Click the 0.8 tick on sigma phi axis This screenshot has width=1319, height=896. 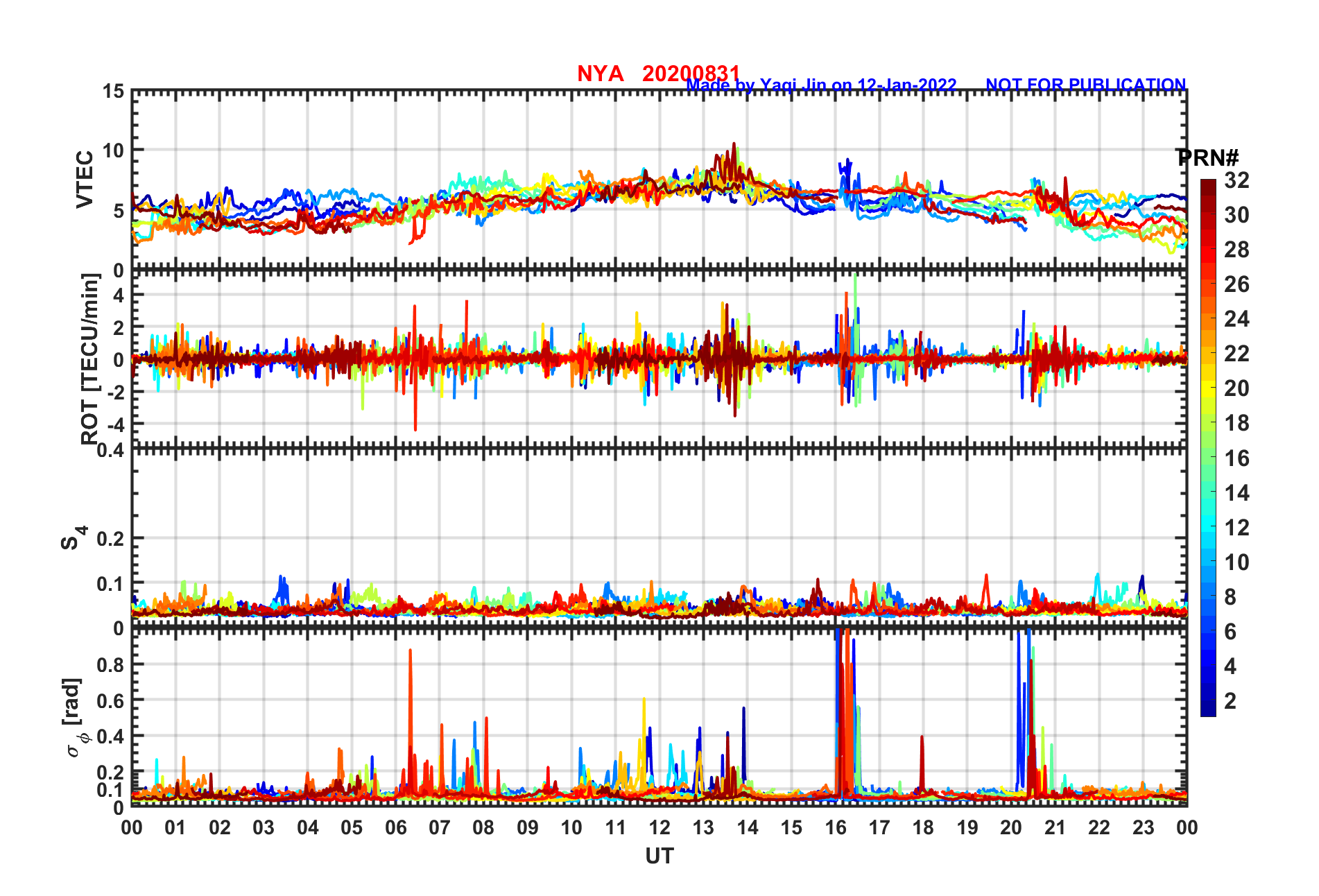[x=110, y=664]
